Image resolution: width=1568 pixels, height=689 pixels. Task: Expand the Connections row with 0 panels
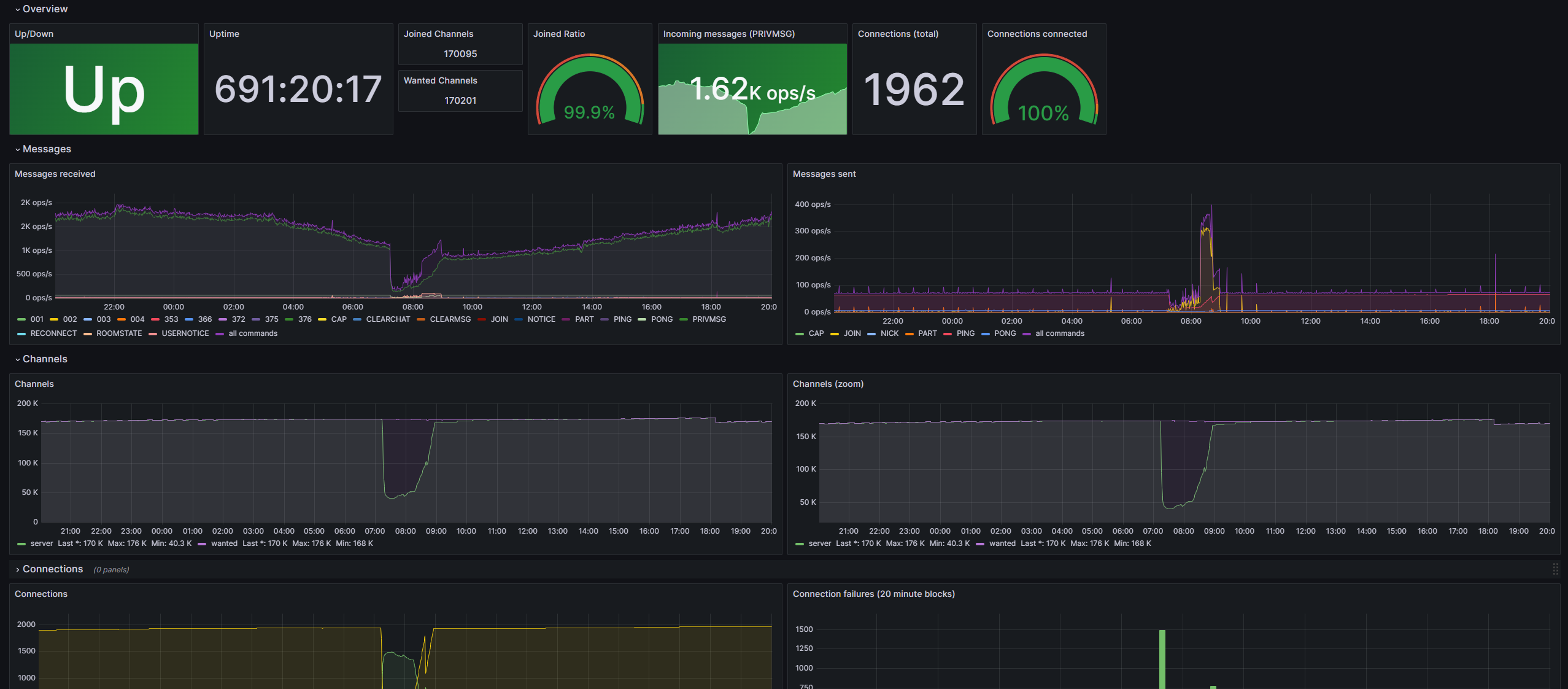pyautogui.click(x=53, y=569)
